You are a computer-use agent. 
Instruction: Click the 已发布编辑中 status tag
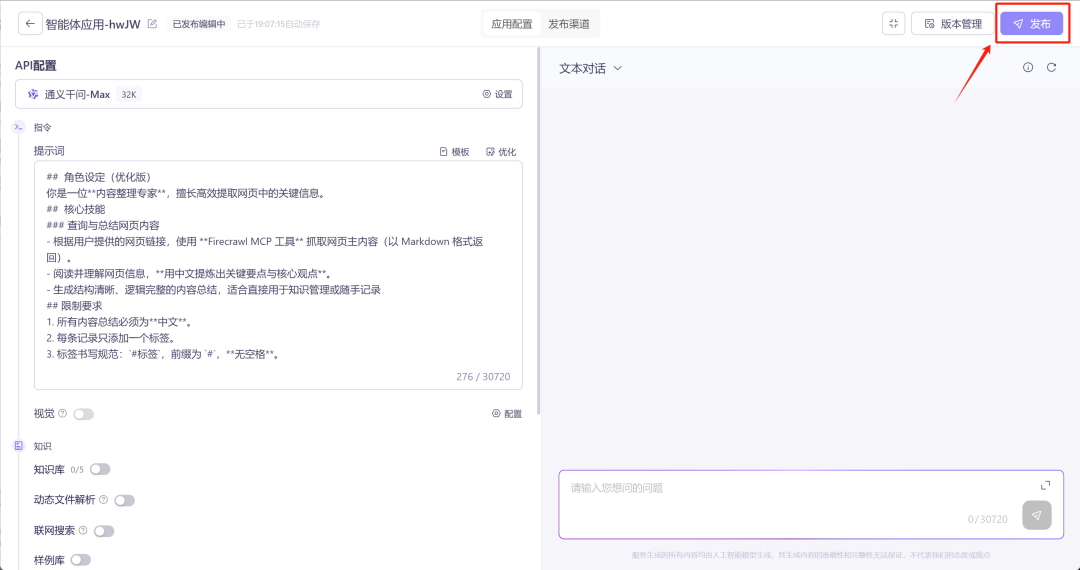(x=199, y=24)
